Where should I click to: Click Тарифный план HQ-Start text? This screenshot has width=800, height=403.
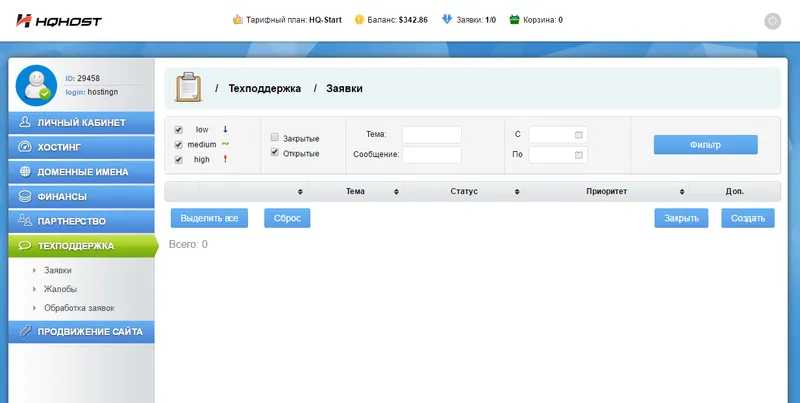click(294, 20)
